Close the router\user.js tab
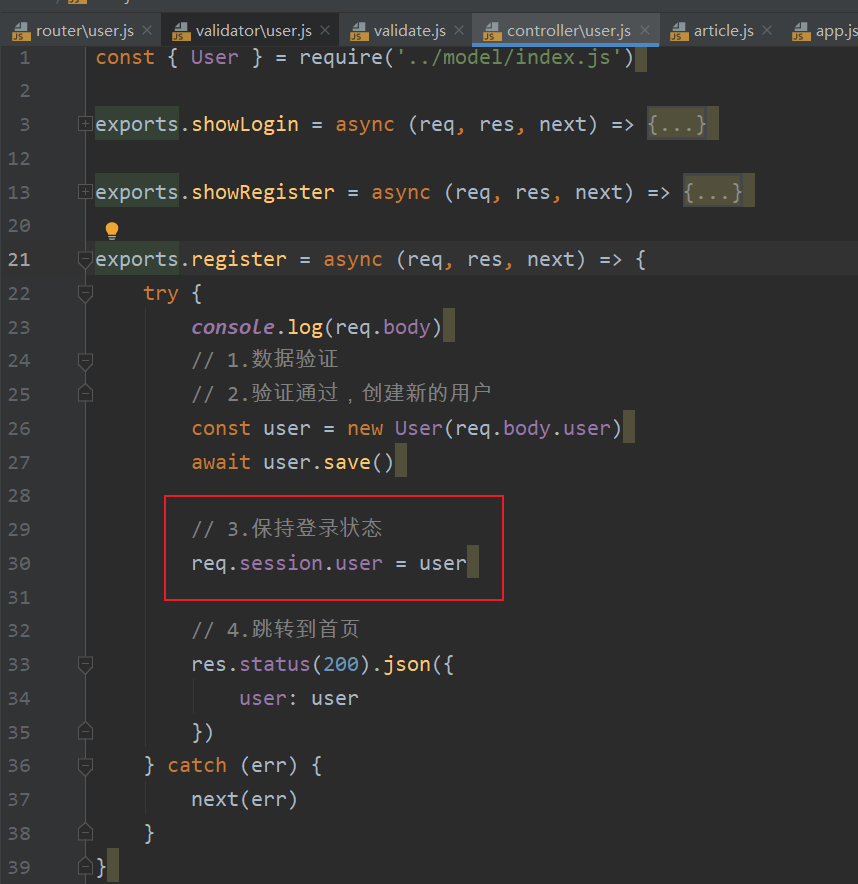This screenshot has height=884, width=858. point(147,30)
